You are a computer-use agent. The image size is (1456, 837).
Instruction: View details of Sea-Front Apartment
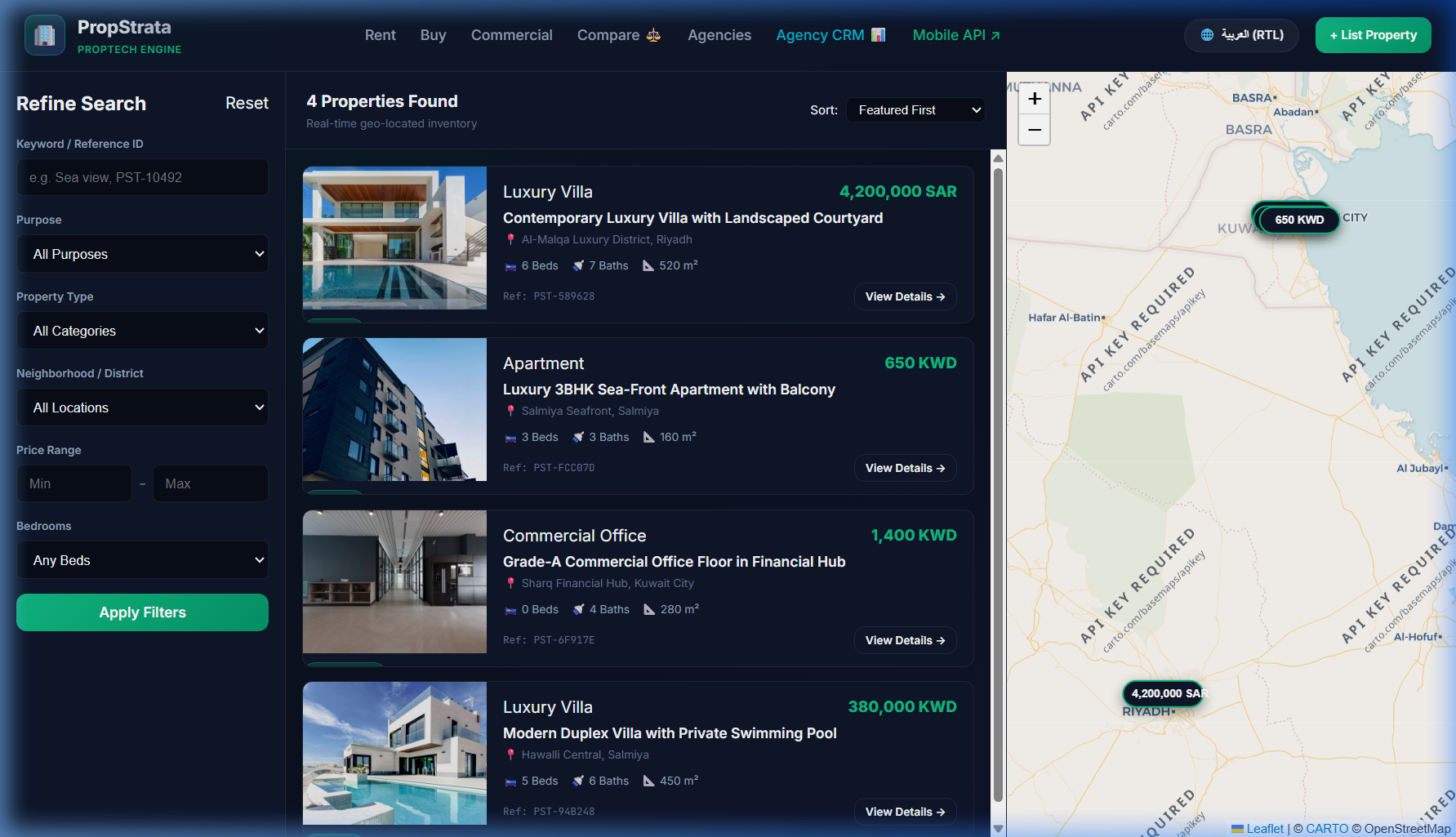tap(905, 468)
